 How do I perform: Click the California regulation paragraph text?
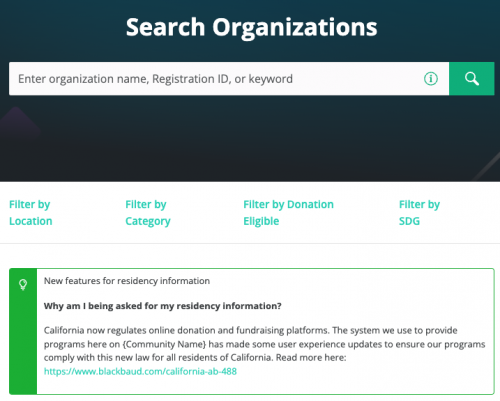click(265, 344)
